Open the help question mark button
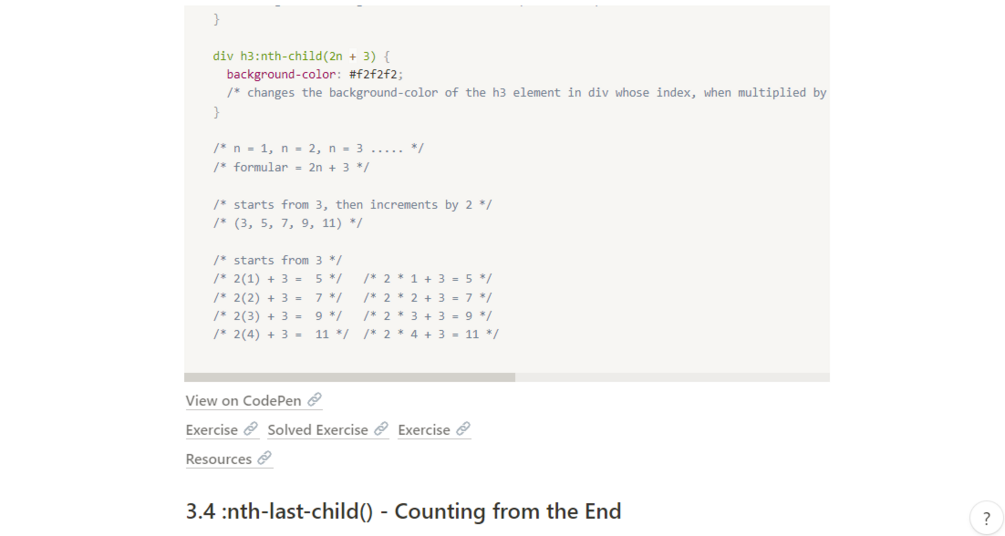This screenshot has width=1005, height=536. pyautogui.click(x=986, y=518)
